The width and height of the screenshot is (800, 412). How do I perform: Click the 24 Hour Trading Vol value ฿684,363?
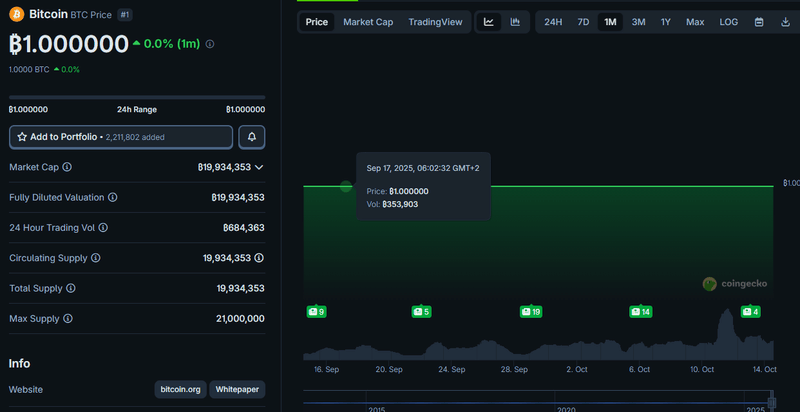click(244, 227)
